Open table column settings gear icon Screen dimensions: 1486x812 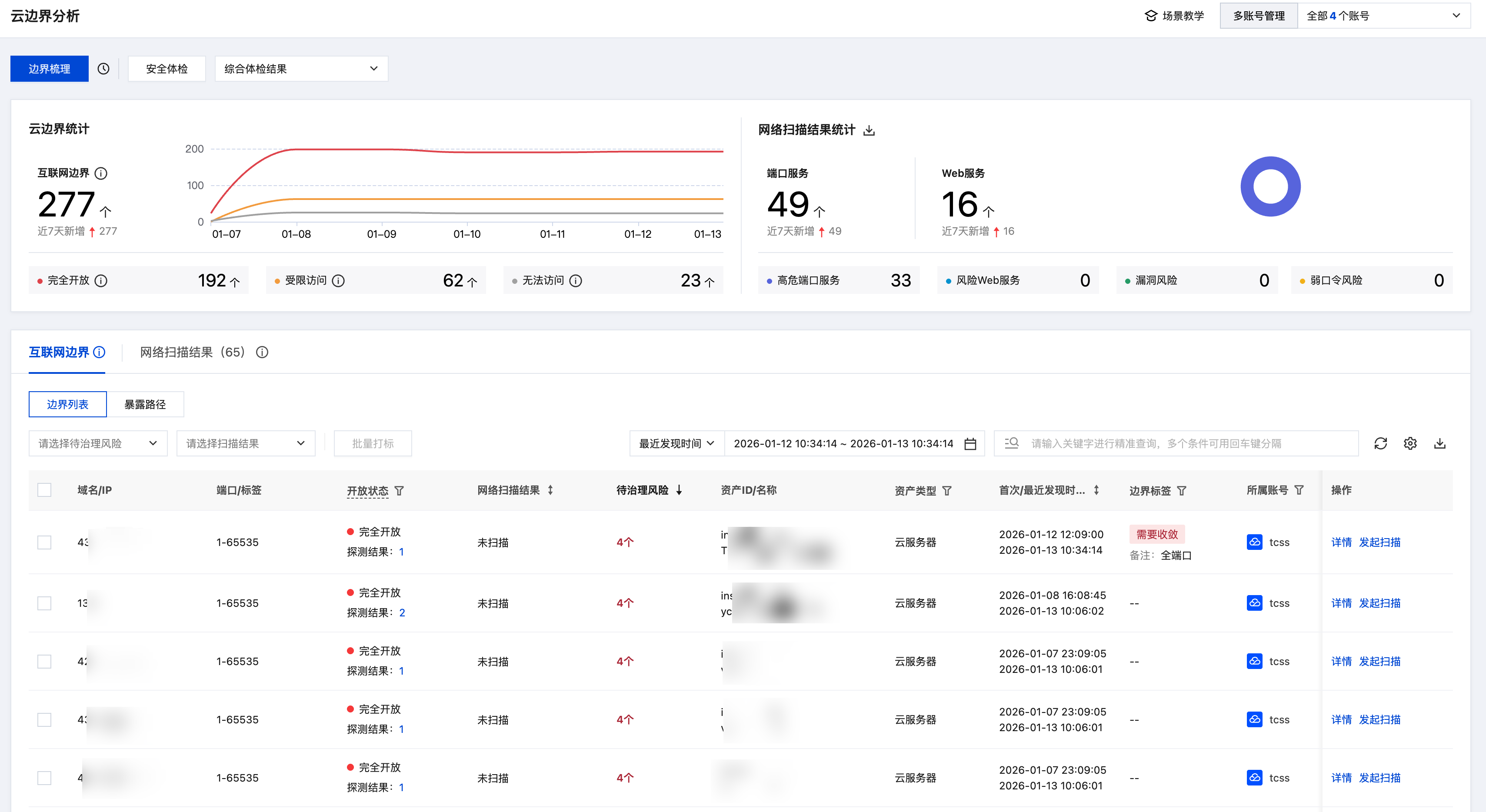coord(1410,443)
